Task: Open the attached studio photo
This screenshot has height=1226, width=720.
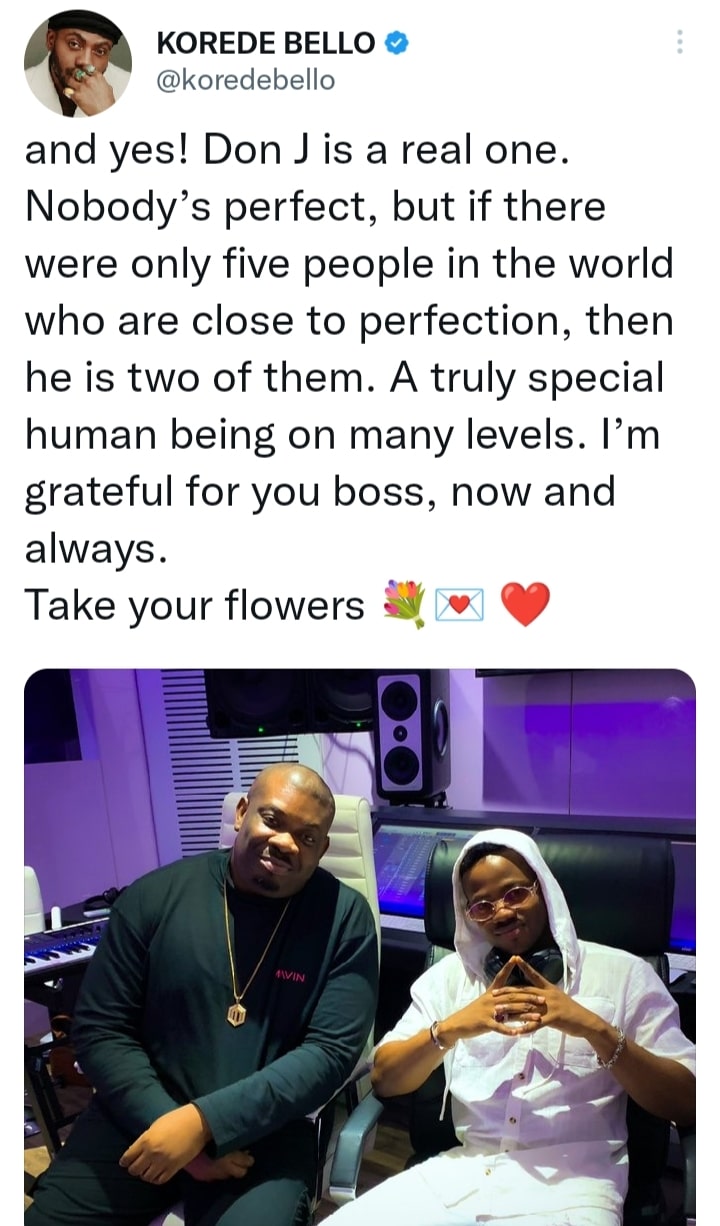Action: pyautogui.click(x=360, y=947)
